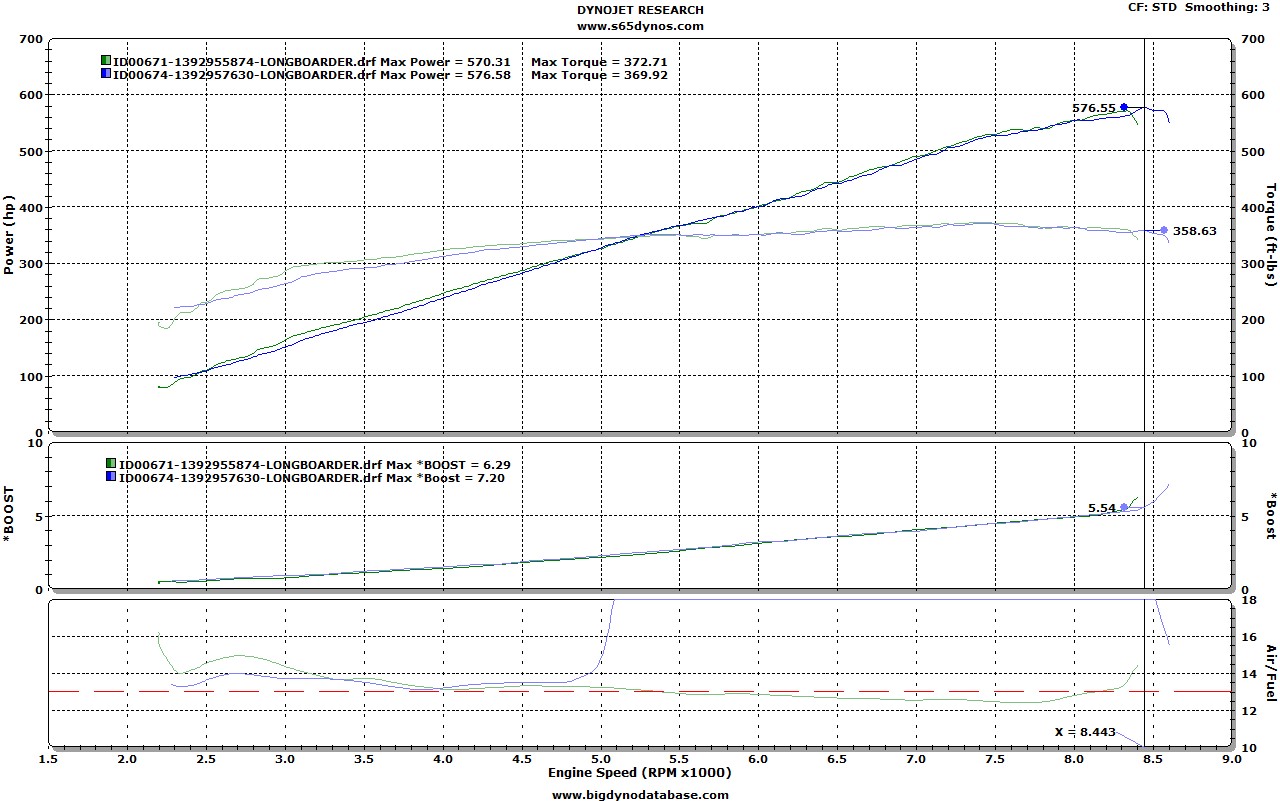Screen dimensions: 1280x801
Task: Click the CF: STD correction factor label
Action: pyautogui.click(x=1162, y=7)
